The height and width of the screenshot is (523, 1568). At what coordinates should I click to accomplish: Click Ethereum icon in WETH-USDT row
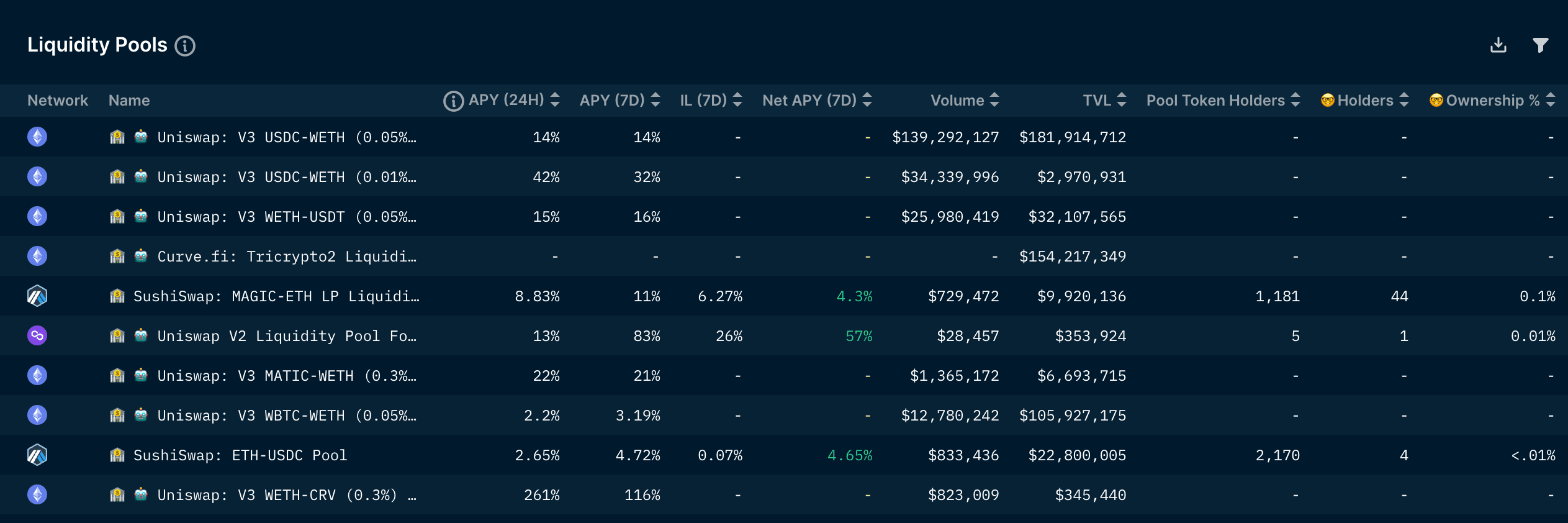pyautogui.click(x=37, y=216)
